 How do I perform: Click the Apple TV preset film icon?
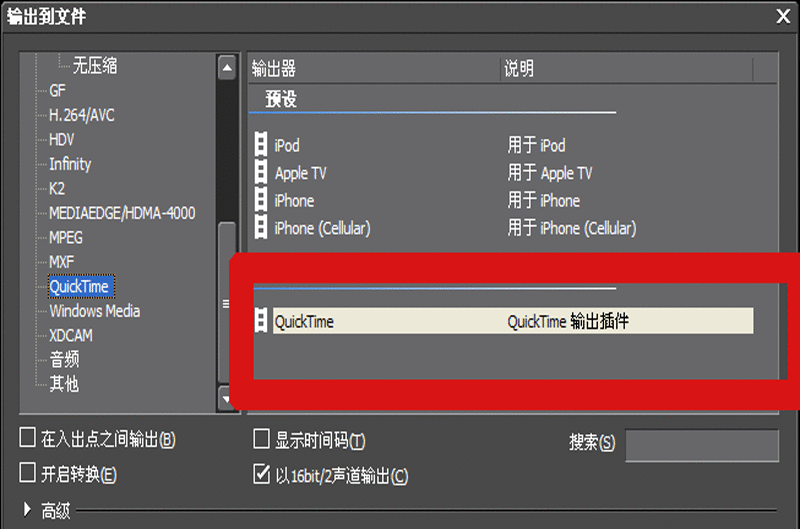point(261,172)
